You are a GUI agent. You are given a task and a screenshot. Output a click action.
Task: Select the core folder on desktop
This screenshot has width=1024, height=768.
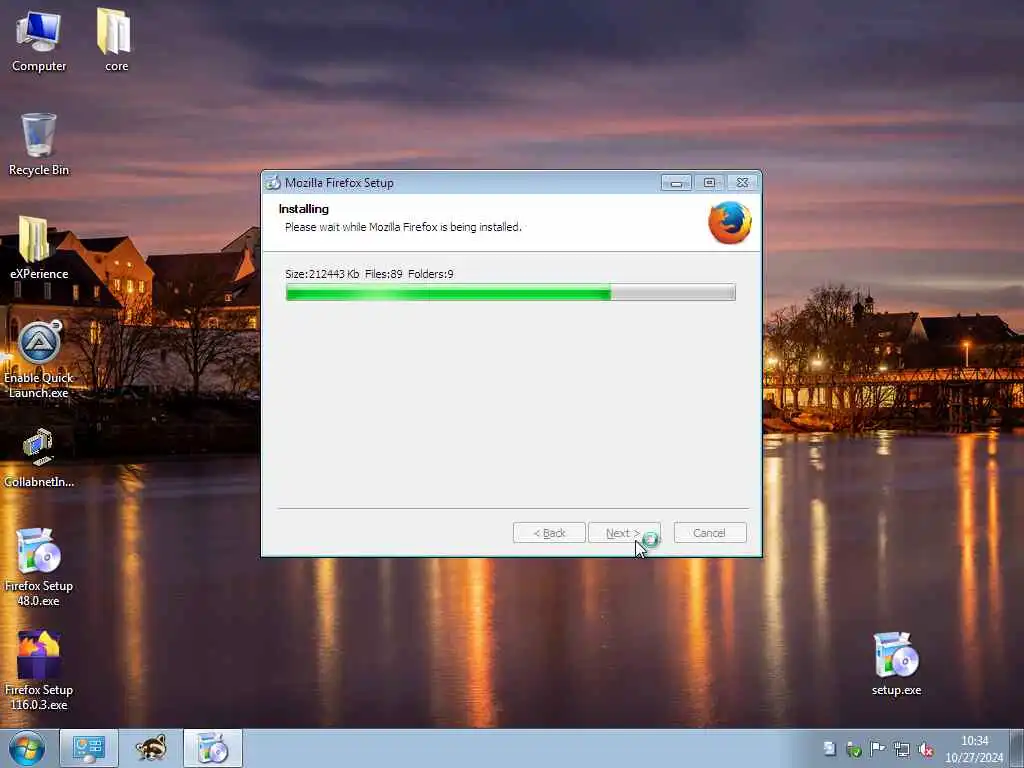click(x=116, y=40)
